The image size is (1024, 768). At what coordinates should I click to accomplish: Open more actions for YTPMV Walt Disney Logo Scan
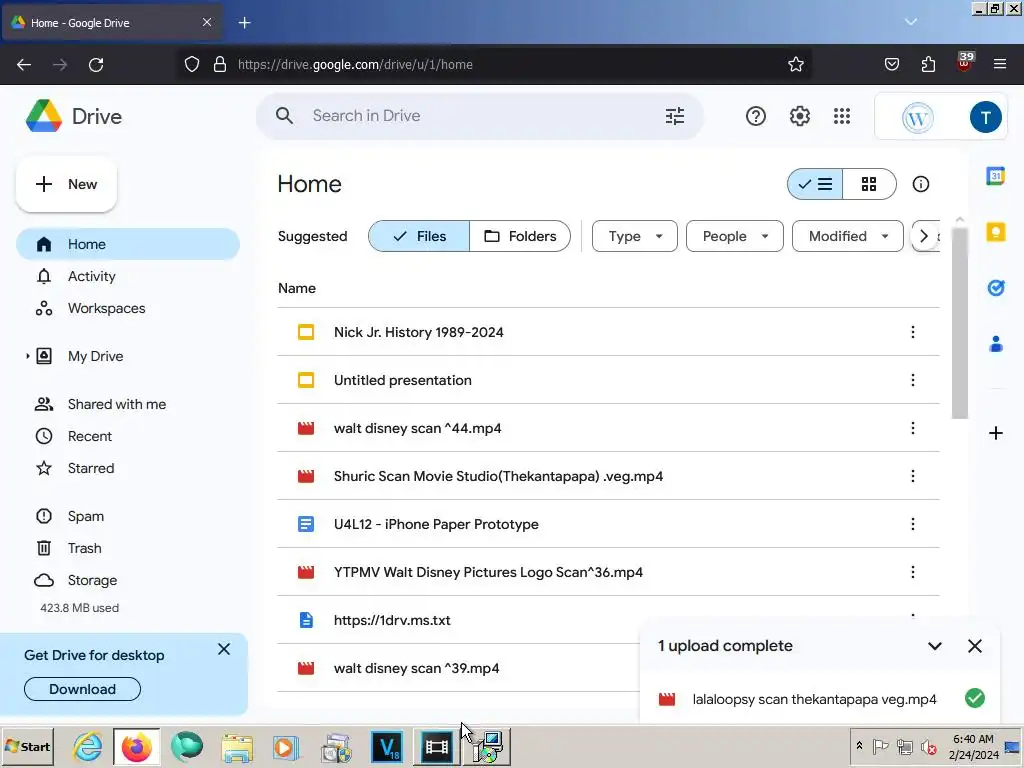point(912,572)
